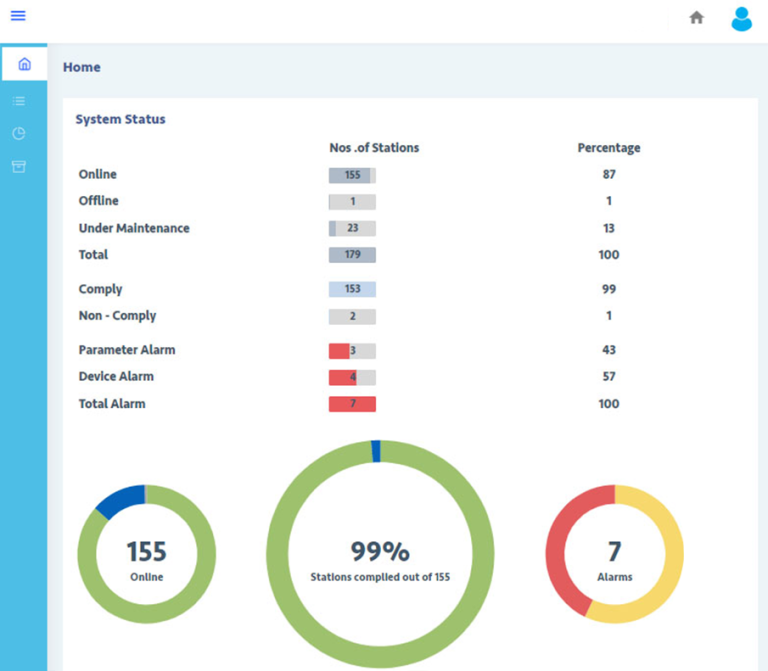Image resolution: width=768 pixels, height=671 pixels.
Task: Click the Offline stations bar showing 1
Action: pyautogui.click(x=352, y=202)
